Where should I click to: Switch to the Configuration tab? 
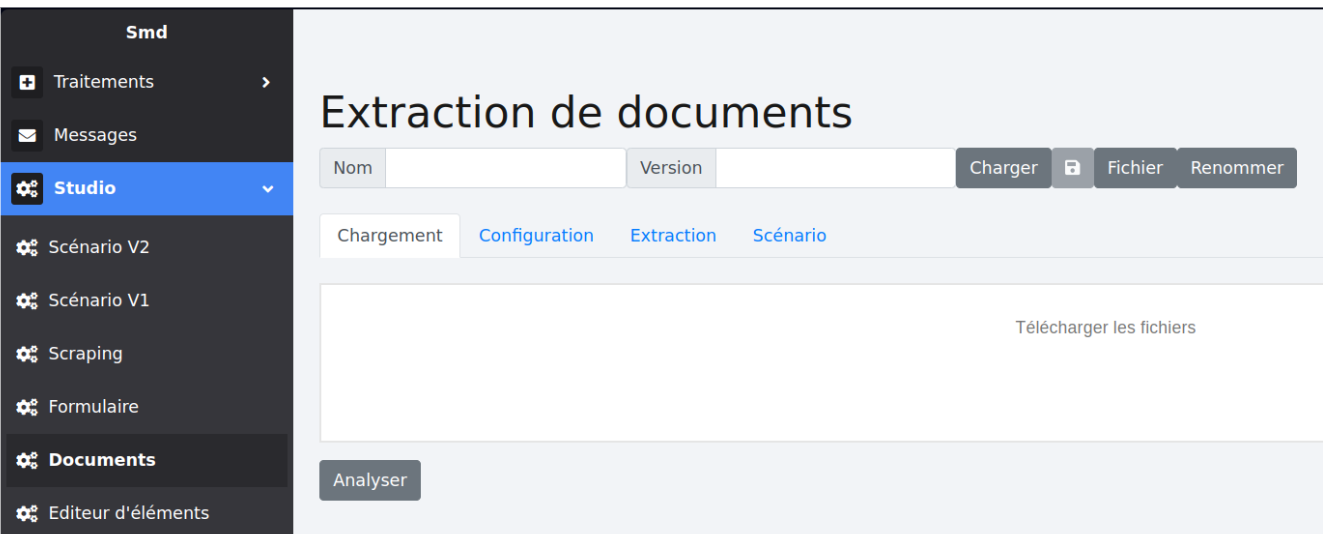point(536,236)
